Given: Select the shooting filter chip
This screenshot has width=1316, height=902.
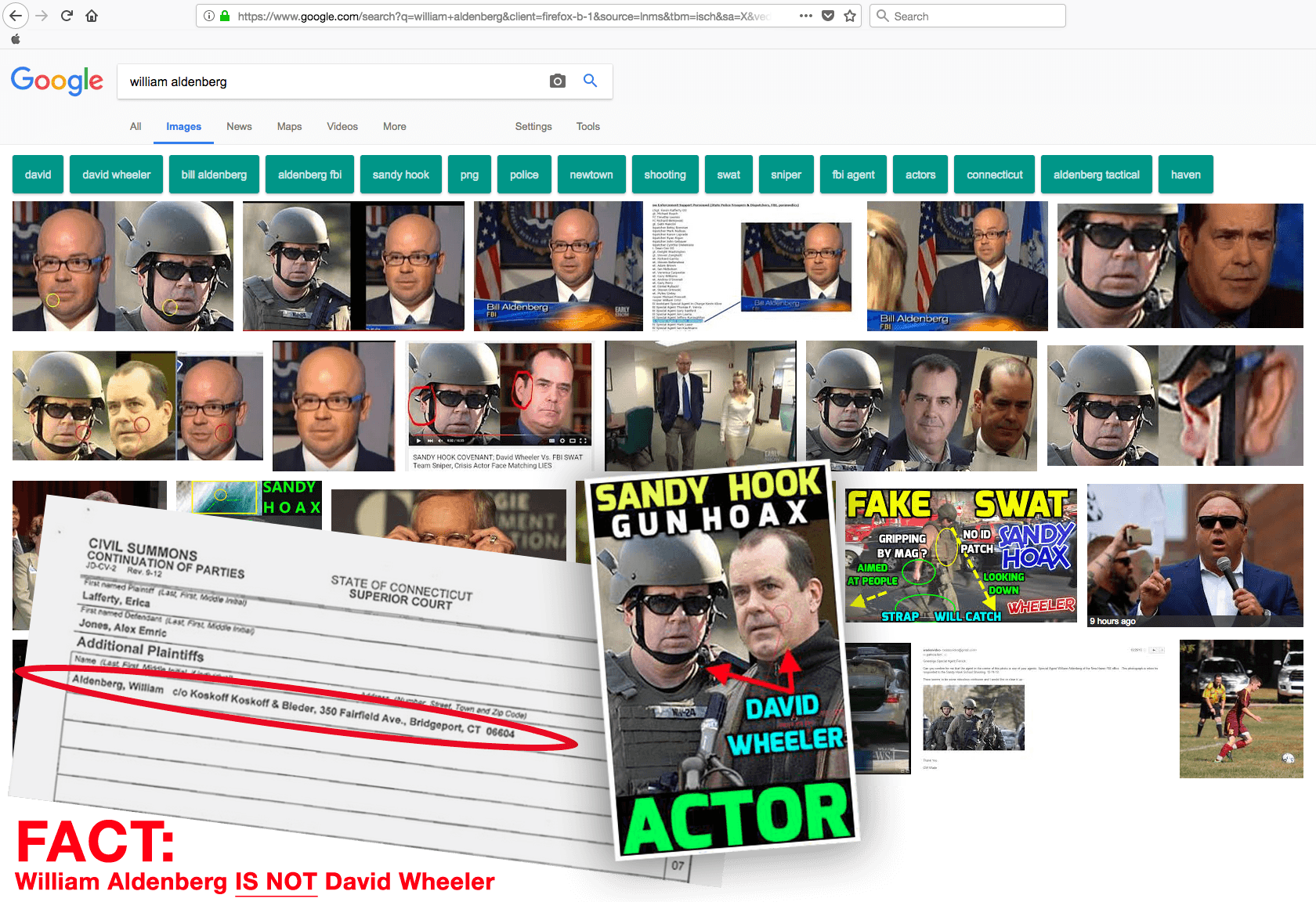Looking at the screenshot, I should tap(665, 175).
